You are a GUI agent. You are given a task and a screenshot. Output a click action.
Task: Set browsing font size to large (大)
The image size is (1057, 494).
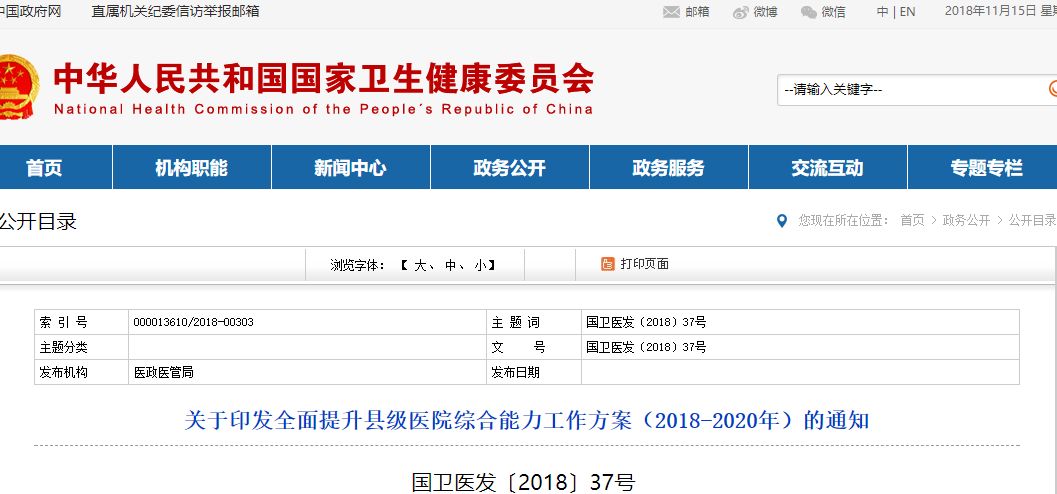tap(420, 265)
